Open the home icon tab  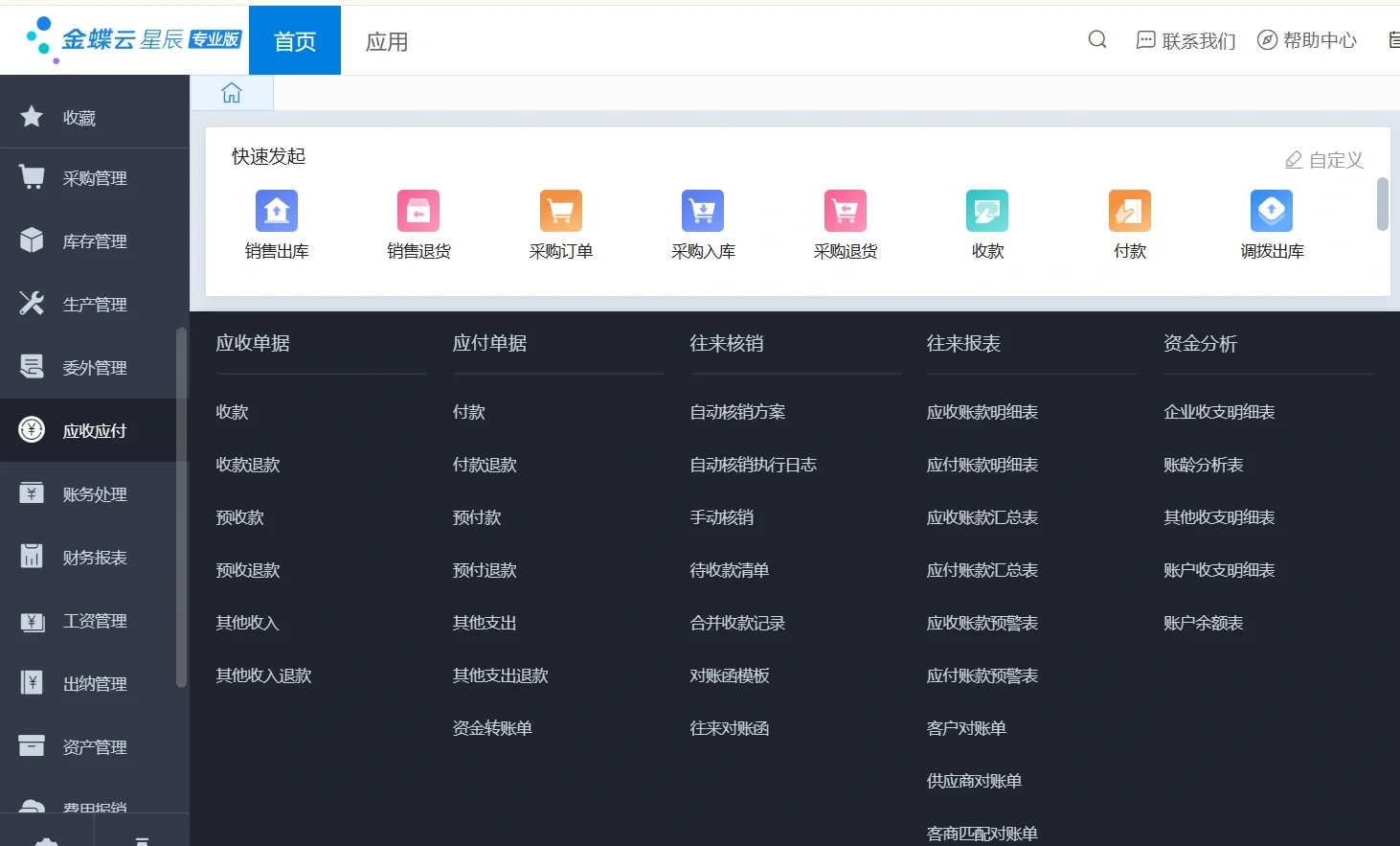(x=232, y=93)
